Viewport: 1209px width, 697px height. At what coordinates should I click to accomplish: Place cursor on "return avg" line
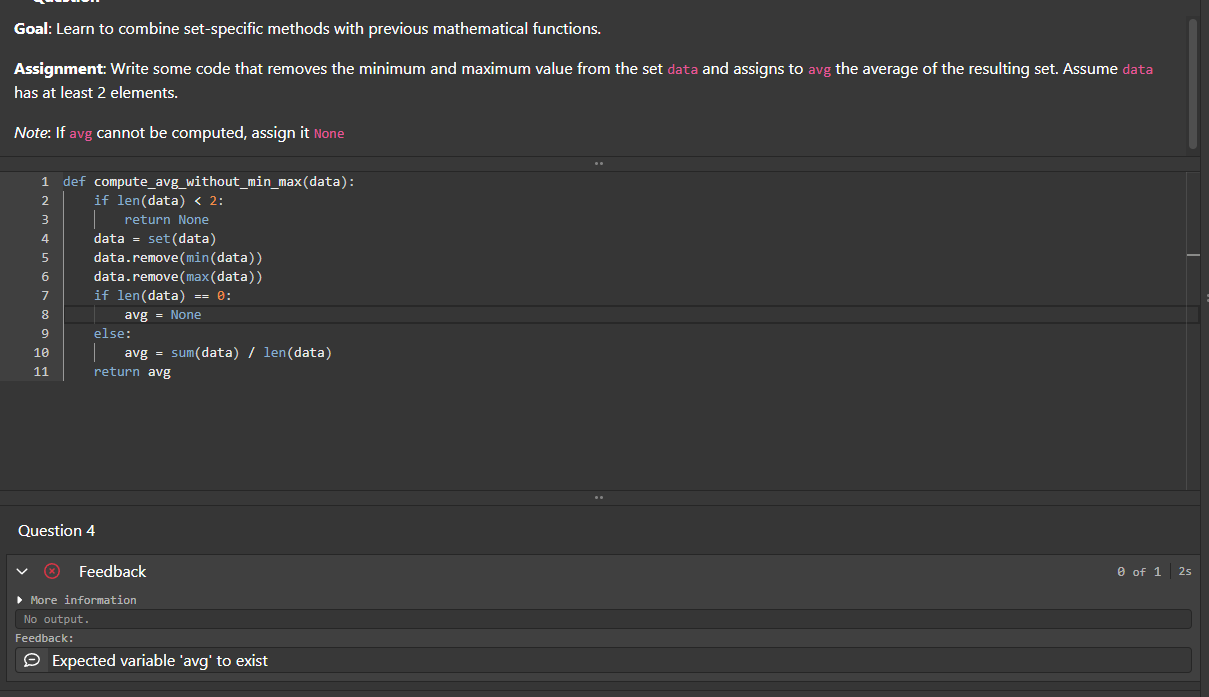(x=132, y=372)
